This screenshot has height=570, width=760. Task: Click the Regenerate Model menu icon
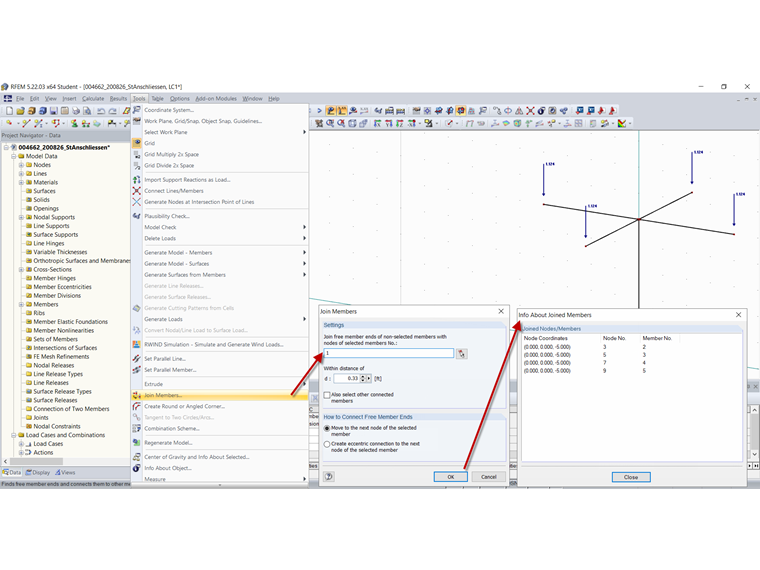click(x=137, y=443)
